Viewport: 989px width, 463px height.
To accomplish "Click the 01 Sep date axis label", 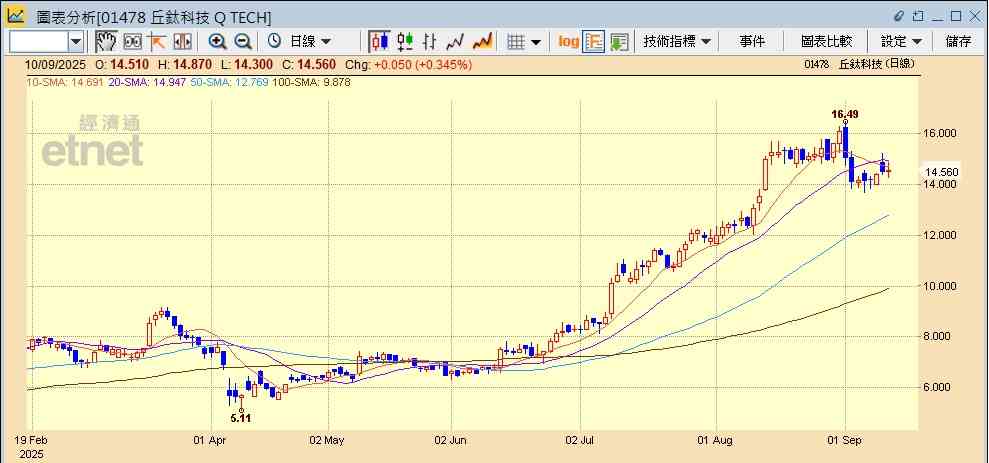I will (x=845, y=440).
